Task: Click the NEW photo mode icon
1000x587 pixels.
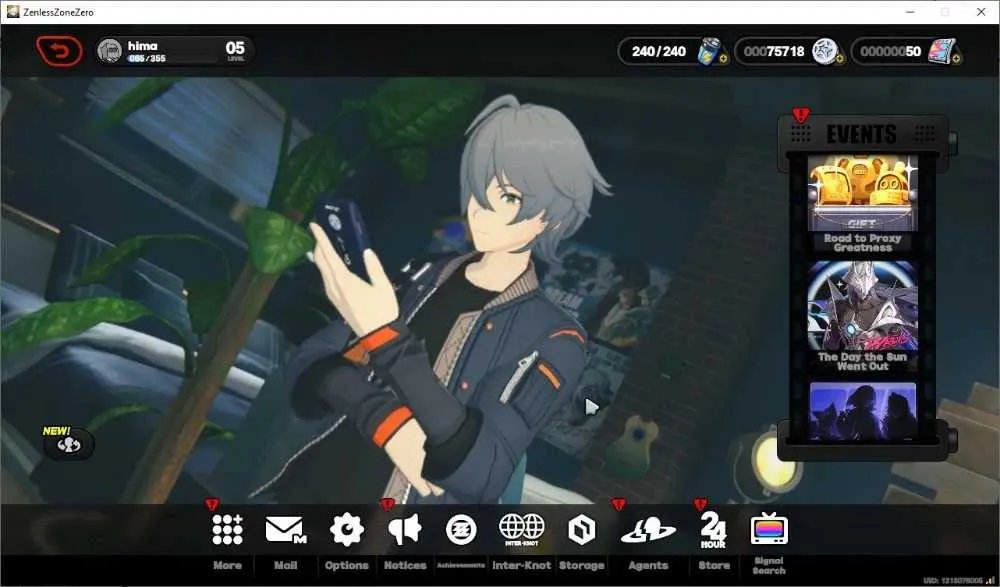Action: pos(68,445)
